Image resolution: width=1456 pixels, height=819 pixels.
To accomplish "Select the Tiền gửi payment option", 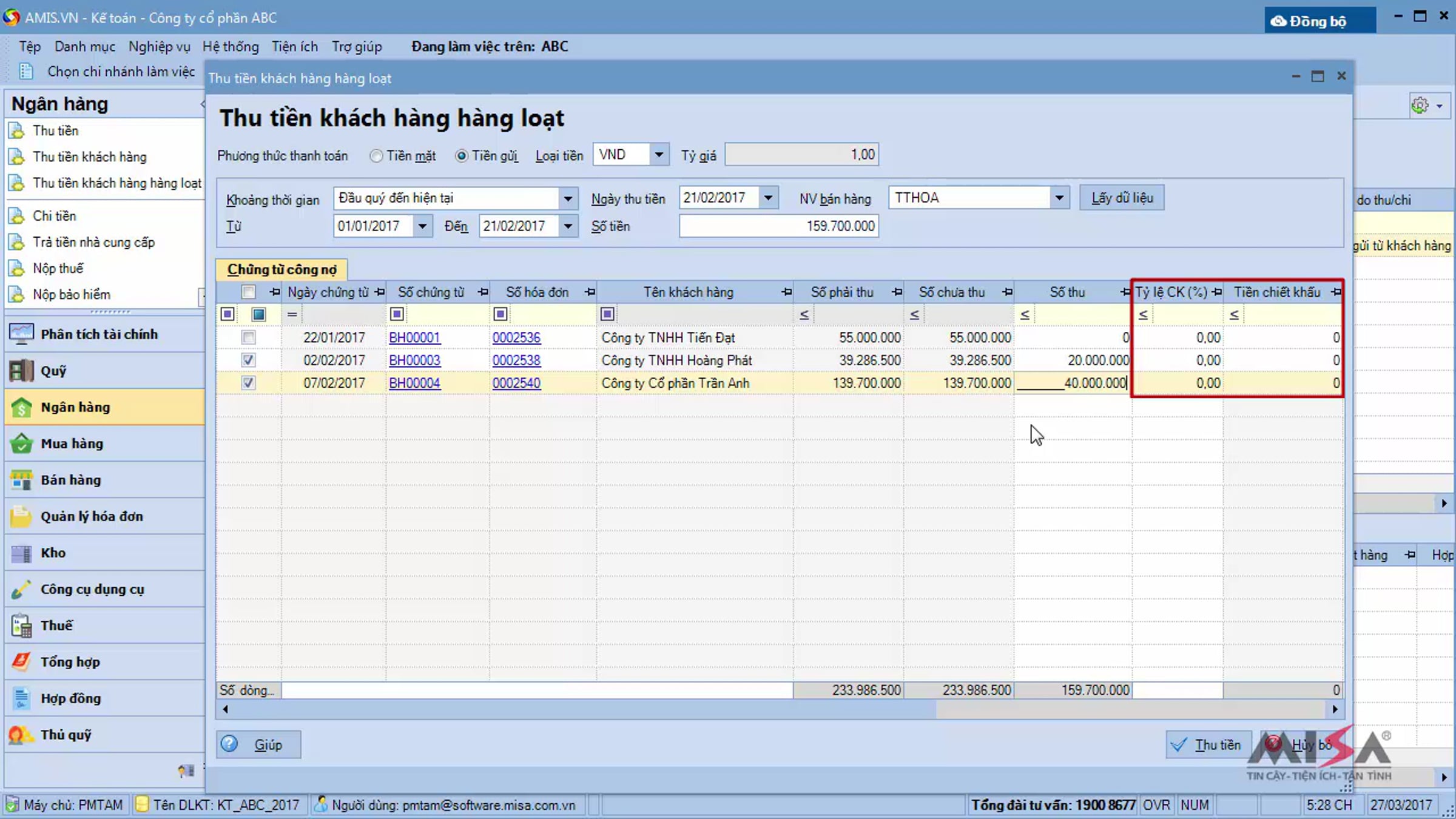I will click(462, 156).
